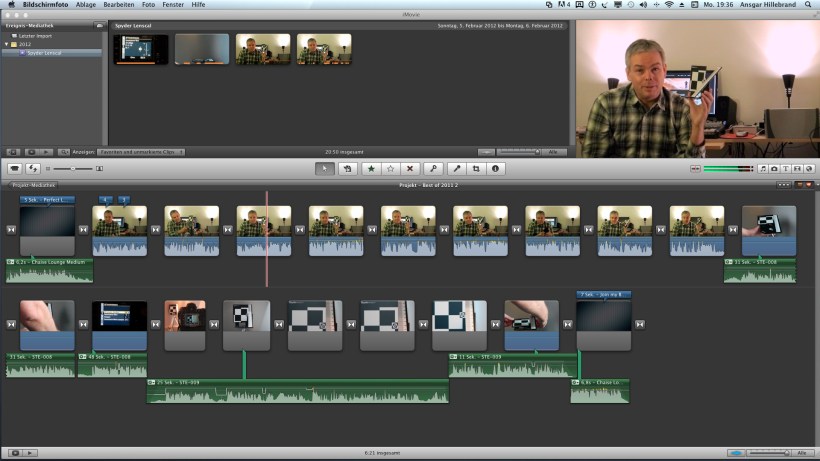Image resolution: width=820 pixels, height=461 pixels.
Task: Open the voiceover microphone tool
Action: (457, 168)
